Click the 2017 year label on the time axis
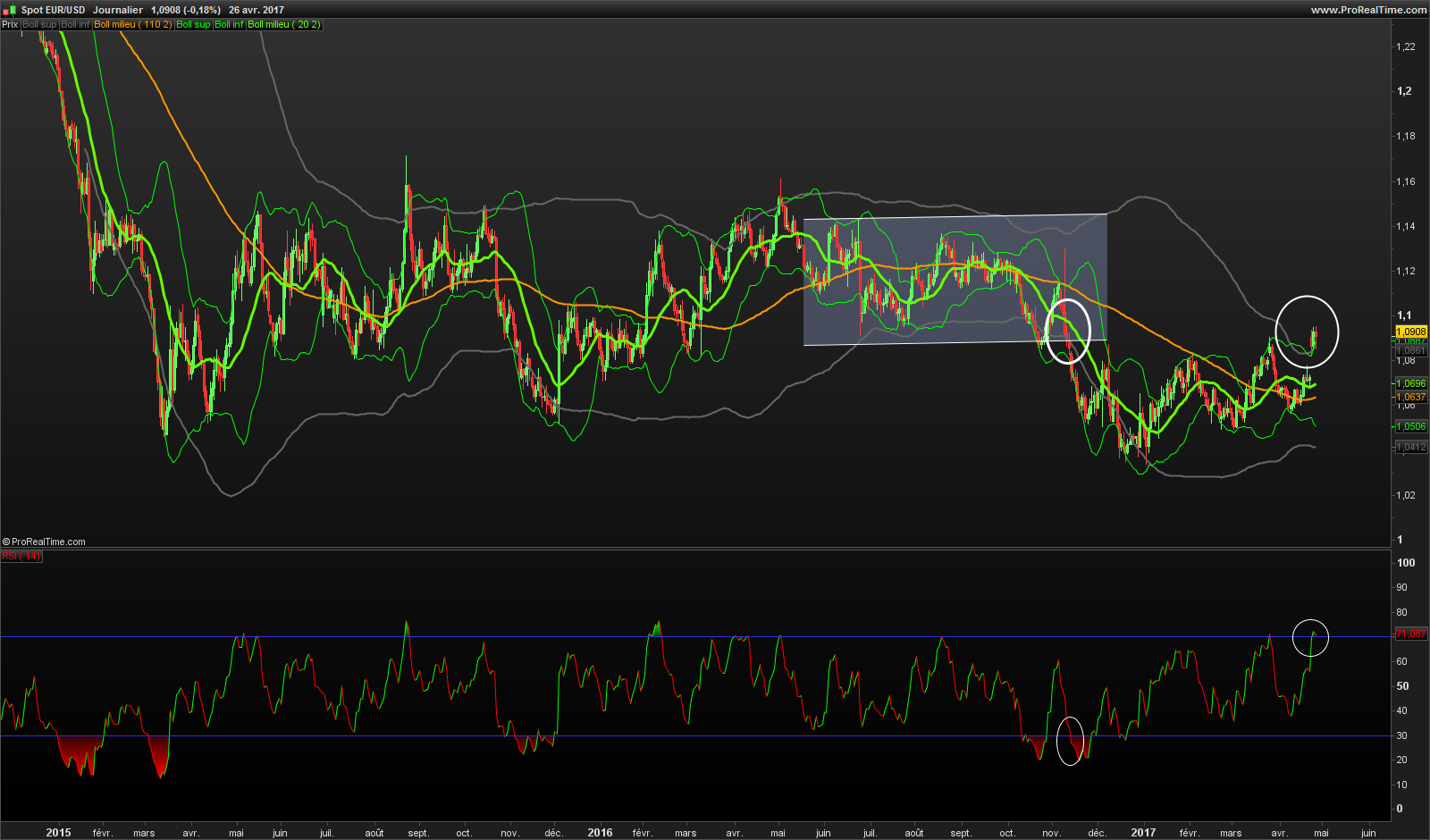Screen dimensions: 1430x840 point(1143,832)
